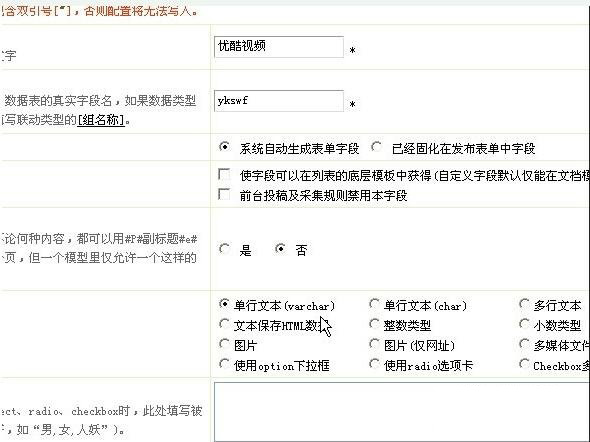The height and width of the screenshot is (442, 590).
Task: Select 文本保存HTML数据 data type
Action: 224,324
